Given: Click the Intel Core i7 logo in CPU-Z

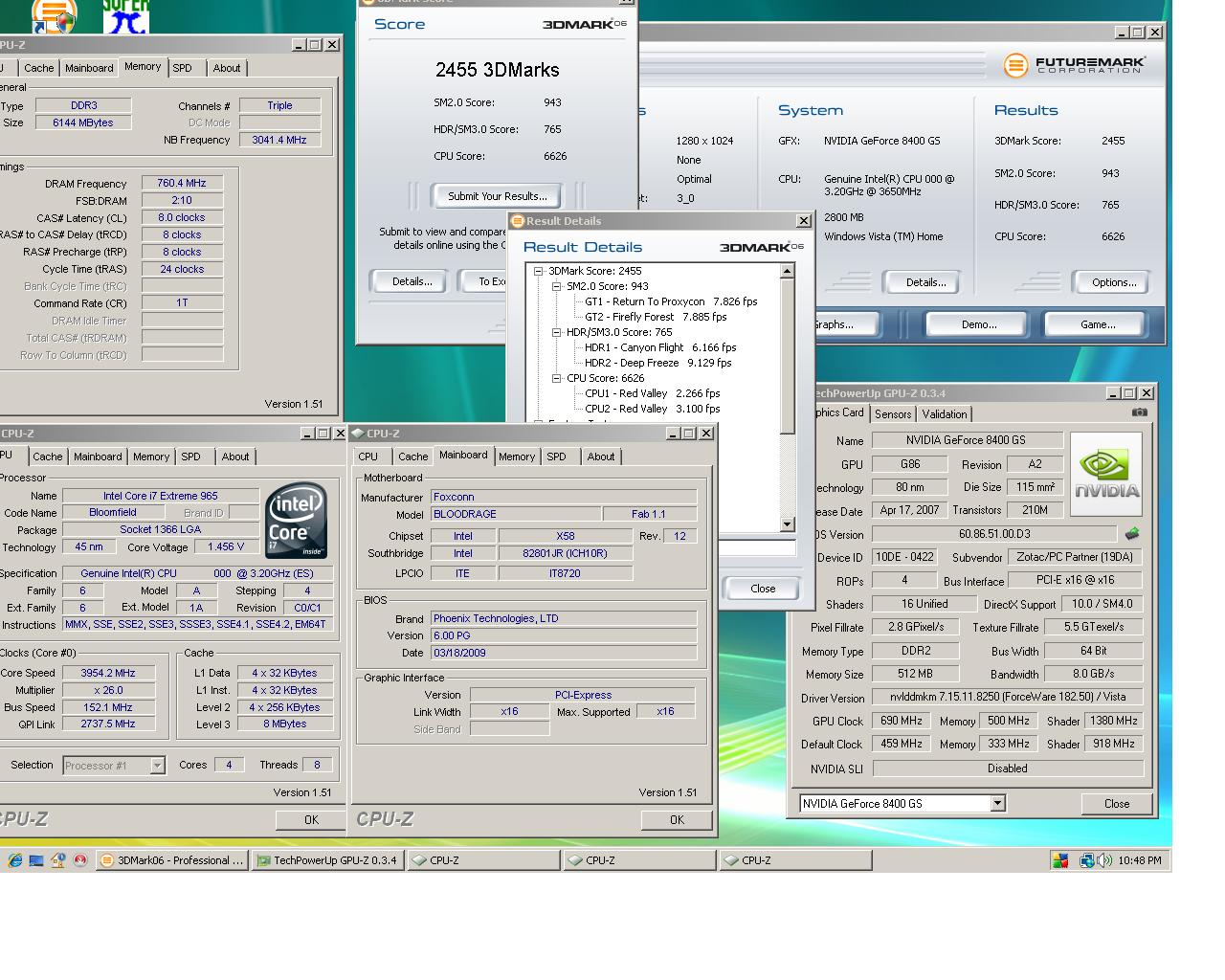Looking at the screenshot, I should coord(297,521).
